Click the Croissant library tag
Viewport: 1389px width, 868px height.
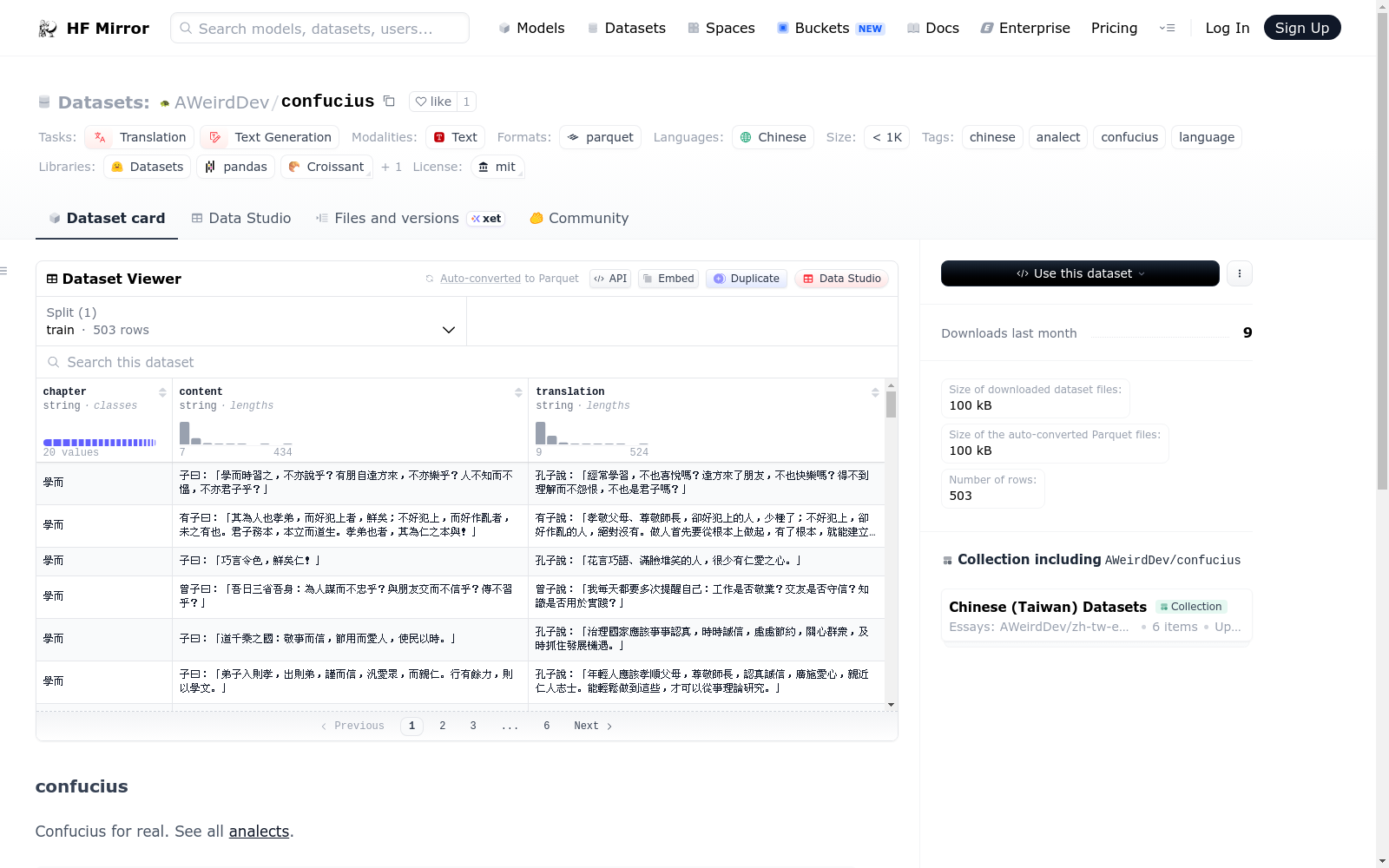326,167
